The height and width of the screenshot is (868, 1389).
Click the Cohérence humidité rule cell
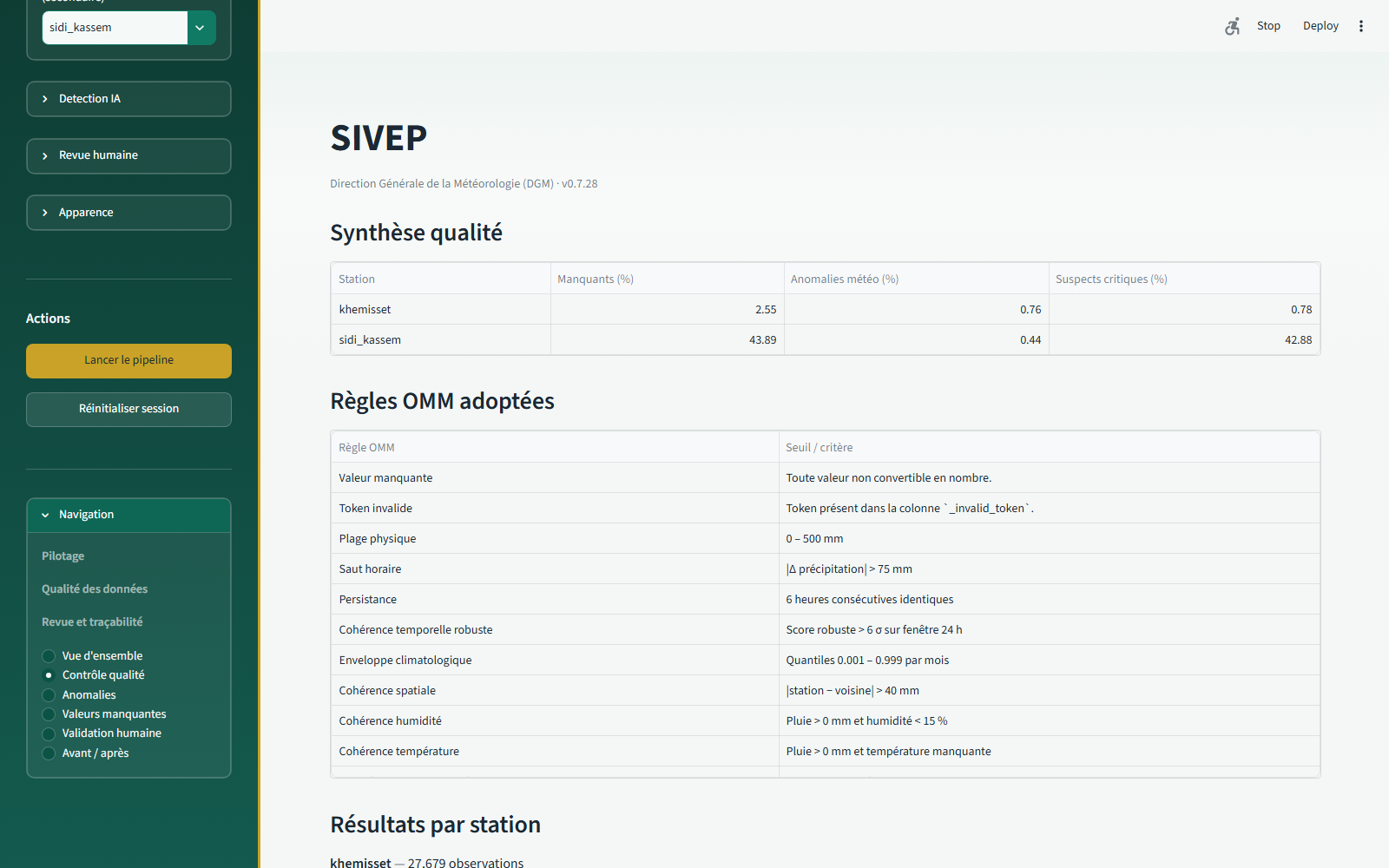[555, 720]
